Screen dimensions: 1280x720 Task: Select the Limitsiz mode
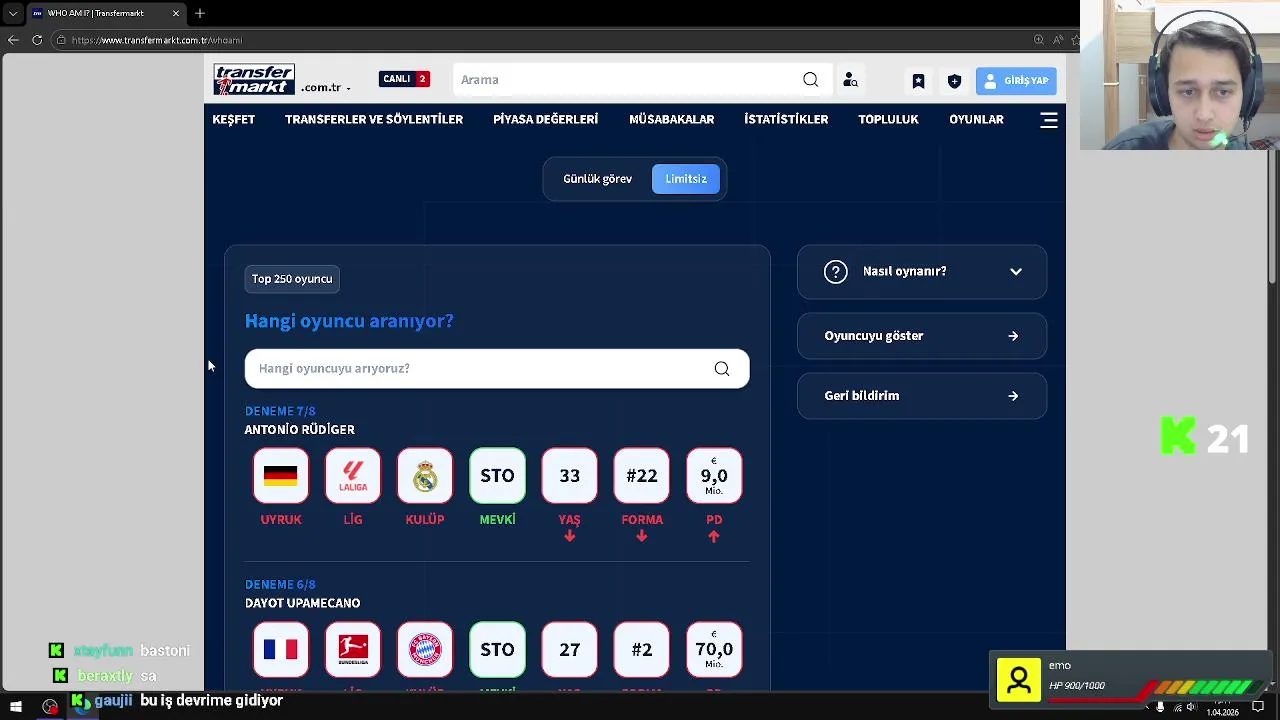(686, 179)
